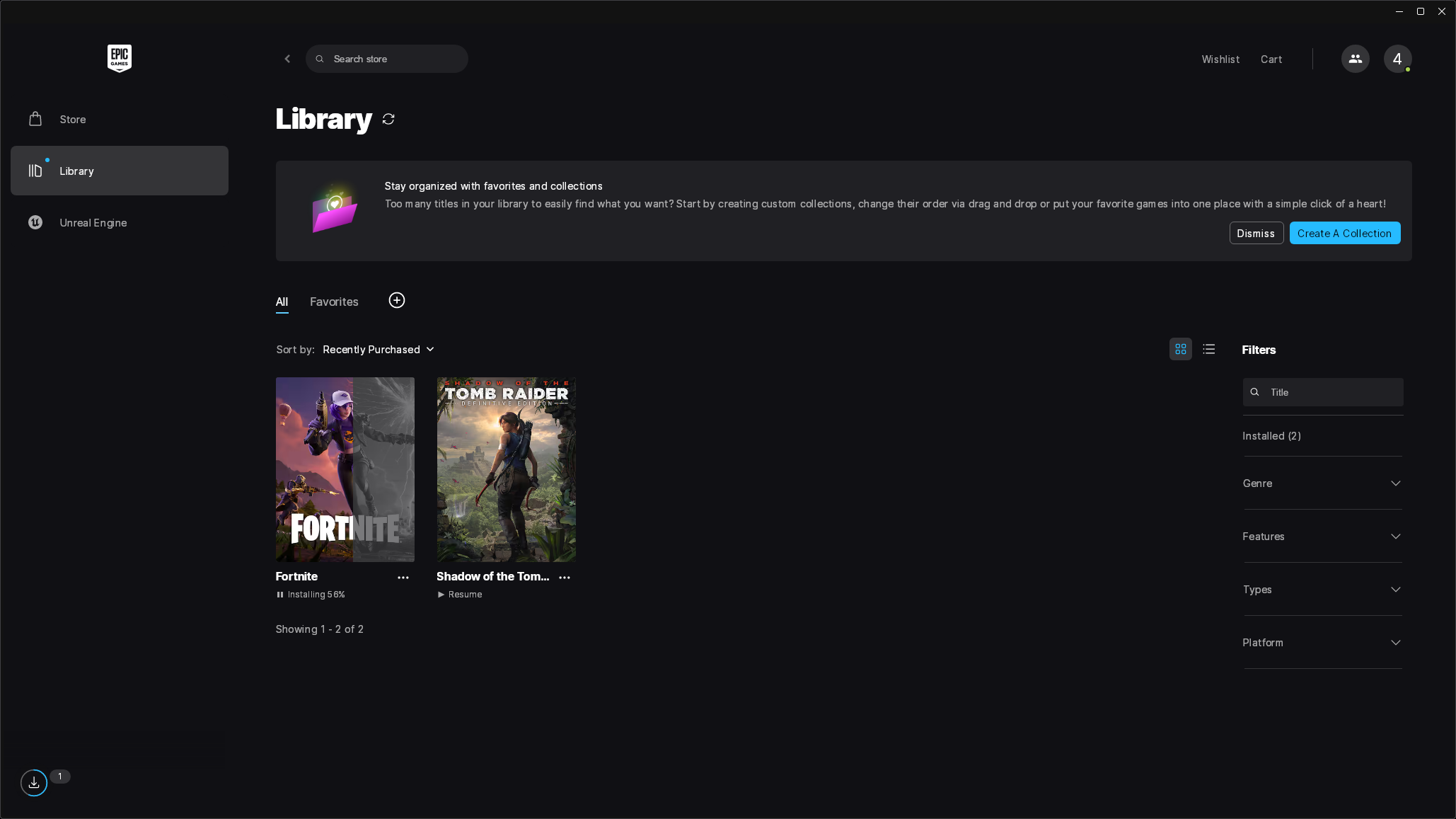Minimize the Epic Games Launcher window
This screenshot has width=1456, height=819.
point(1399,11)
